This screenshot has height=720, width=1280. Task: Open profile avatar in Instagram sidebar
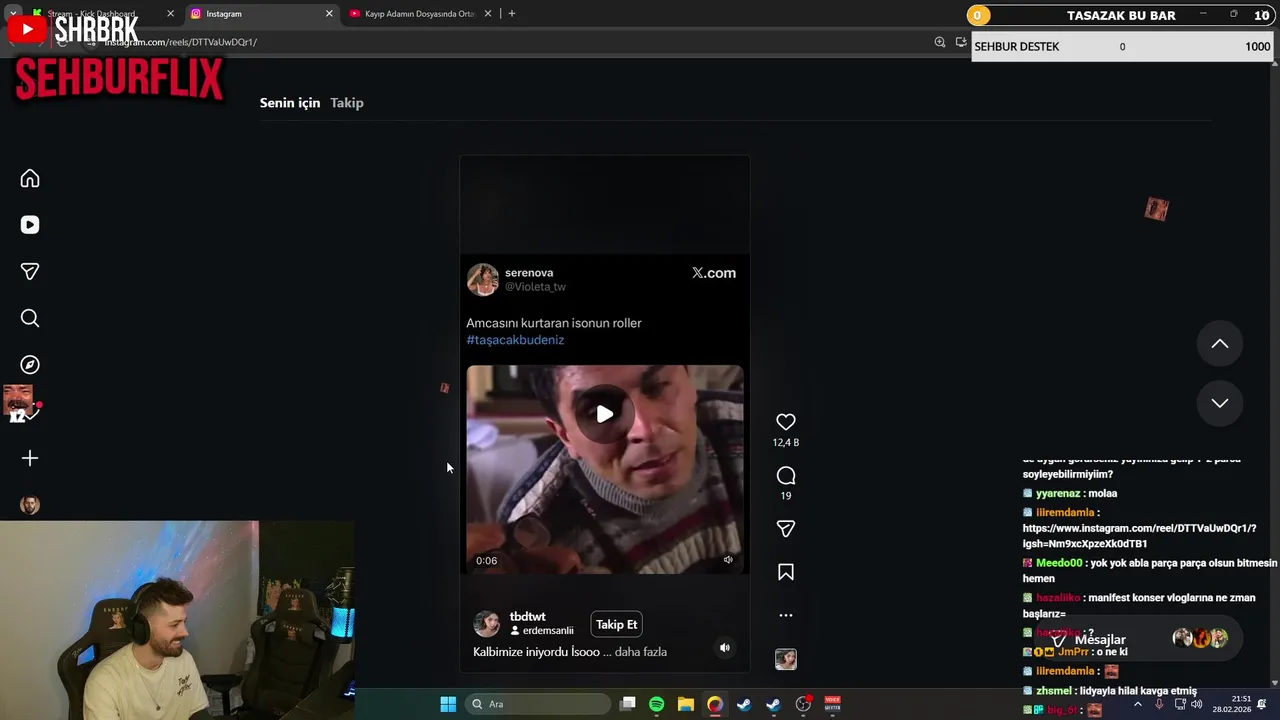click(30, 505)
